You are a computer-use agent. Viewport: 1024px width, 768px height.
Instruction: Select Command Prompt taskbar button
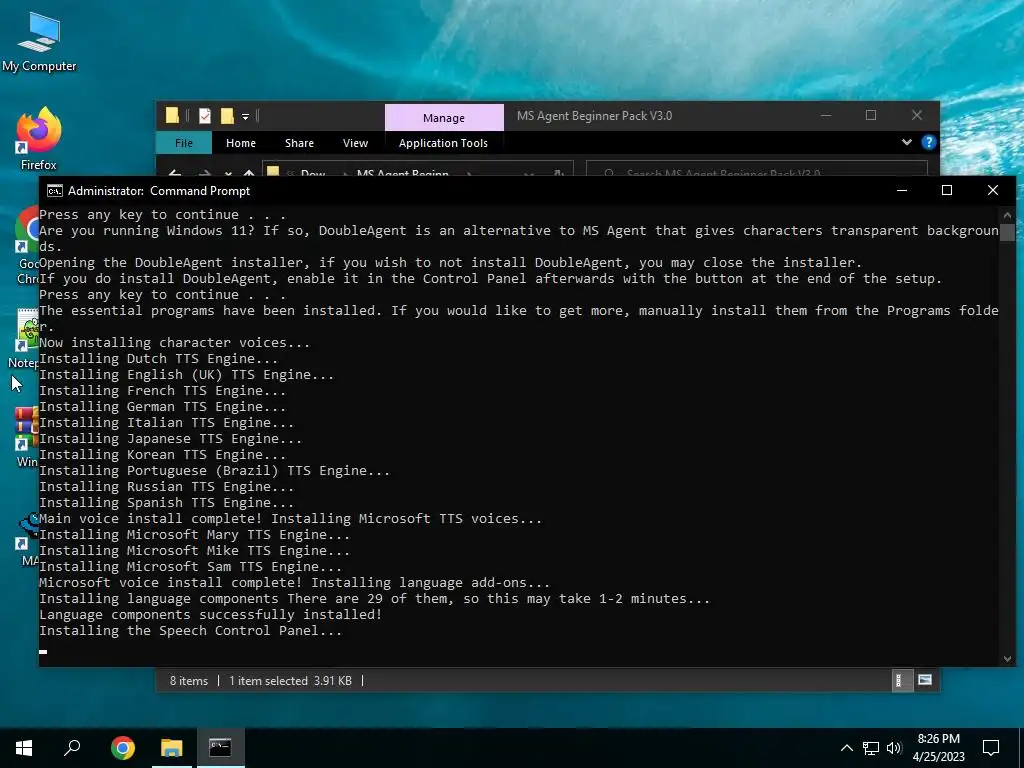tap(220, 748)
